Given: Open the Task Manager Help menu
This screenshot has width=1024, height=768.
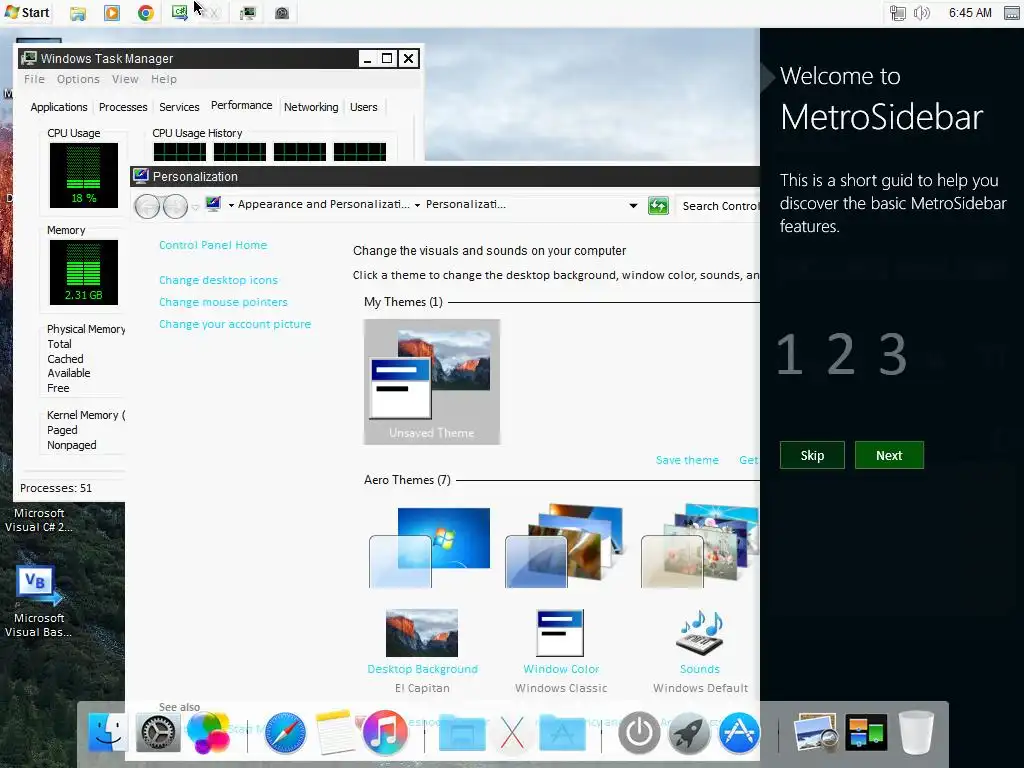Looking at the screenshot, I should (164, 79).
